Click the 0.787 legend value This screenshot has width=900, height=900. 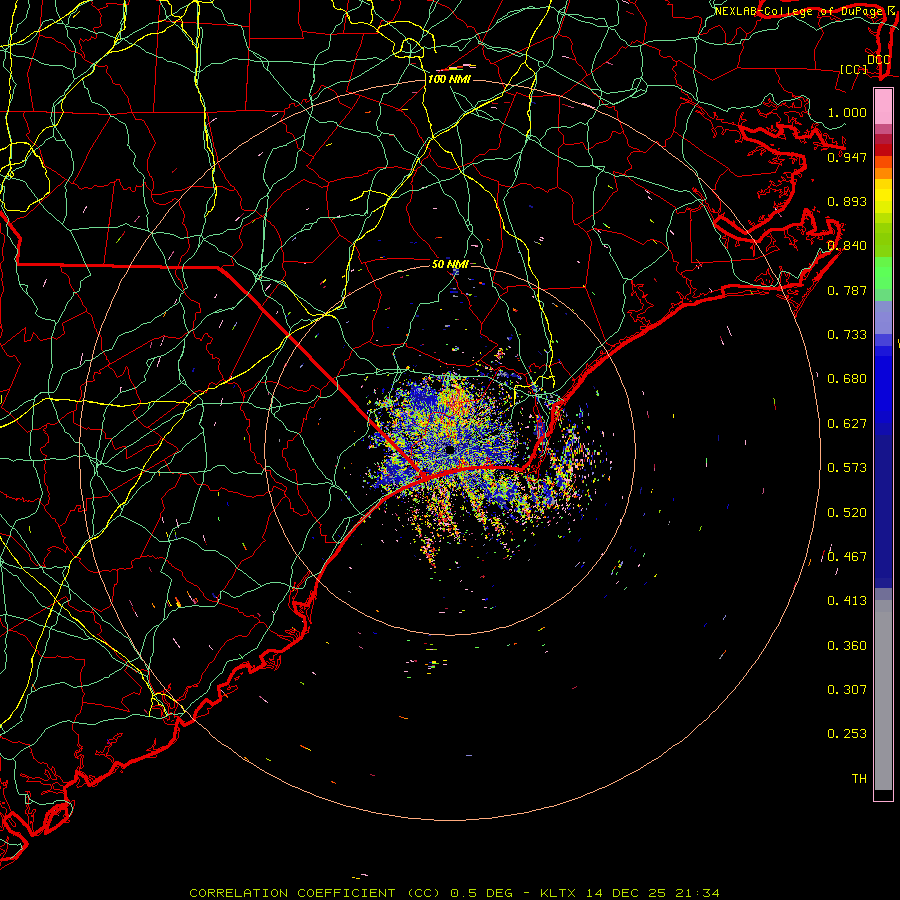tap(847, 290)
